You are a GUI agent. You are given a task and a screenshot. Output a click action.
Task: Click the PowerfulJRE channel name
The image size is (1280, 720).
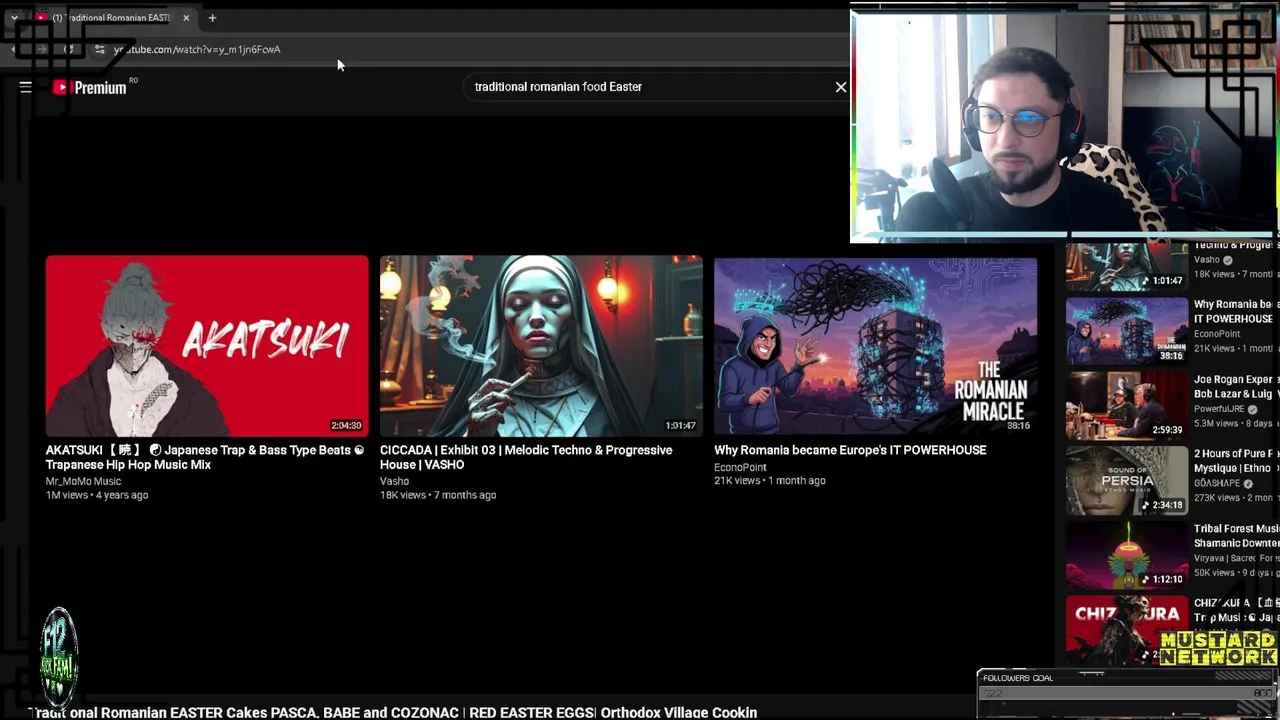pyautogui.click(x=1219, y=409)
